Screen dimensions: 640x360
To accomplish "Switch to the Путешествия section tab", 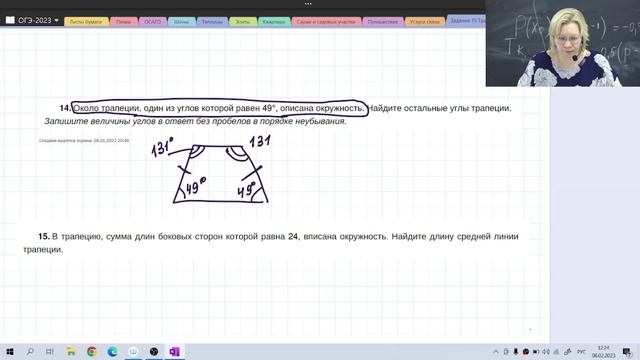I will 382,22.
